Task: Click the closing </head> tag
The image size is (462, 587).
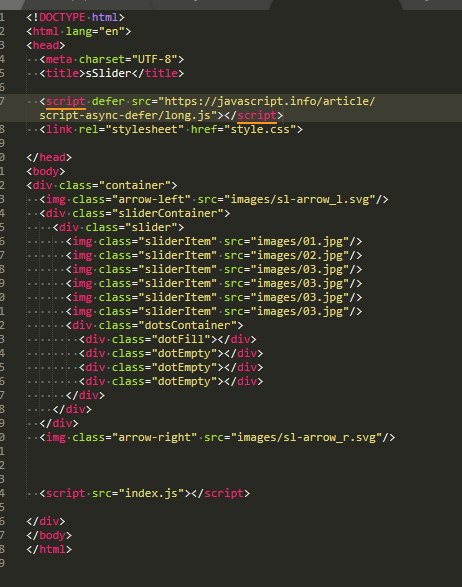Action: click(x=49, y=157)
